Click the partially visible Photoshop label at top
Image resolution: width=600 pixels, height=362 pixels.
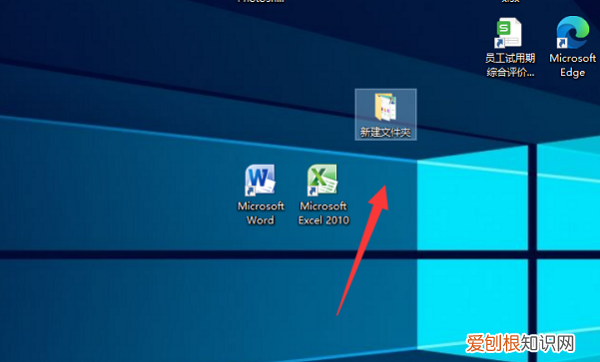point(261,1)
